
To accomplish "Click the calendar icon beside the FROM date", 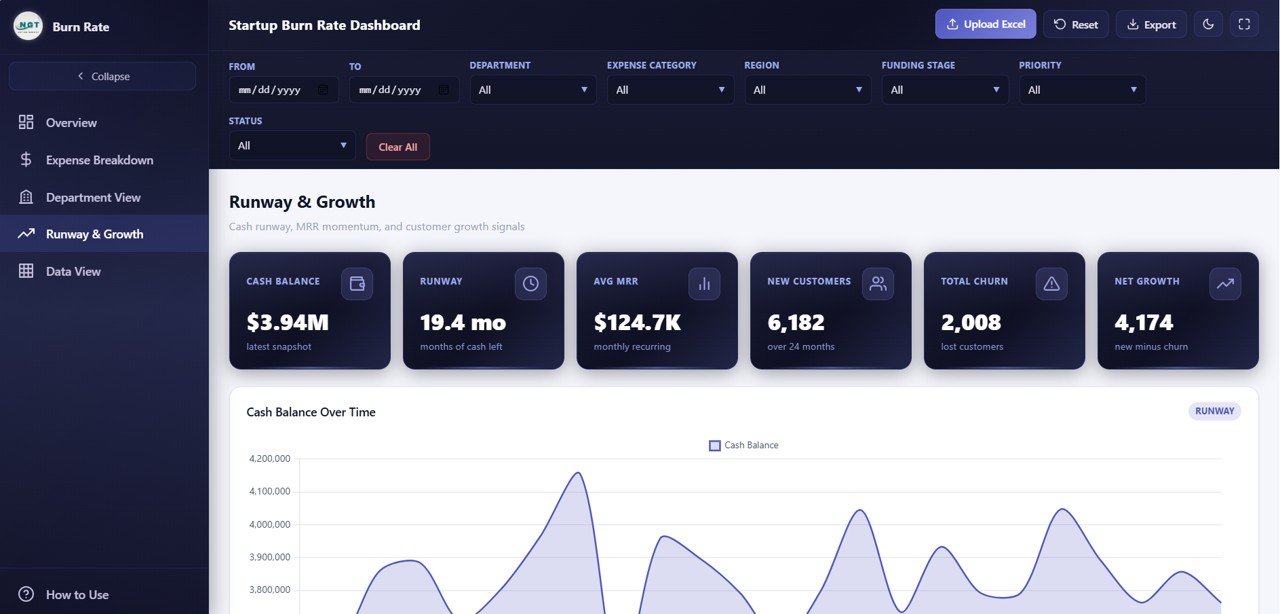I will (320, 89).
